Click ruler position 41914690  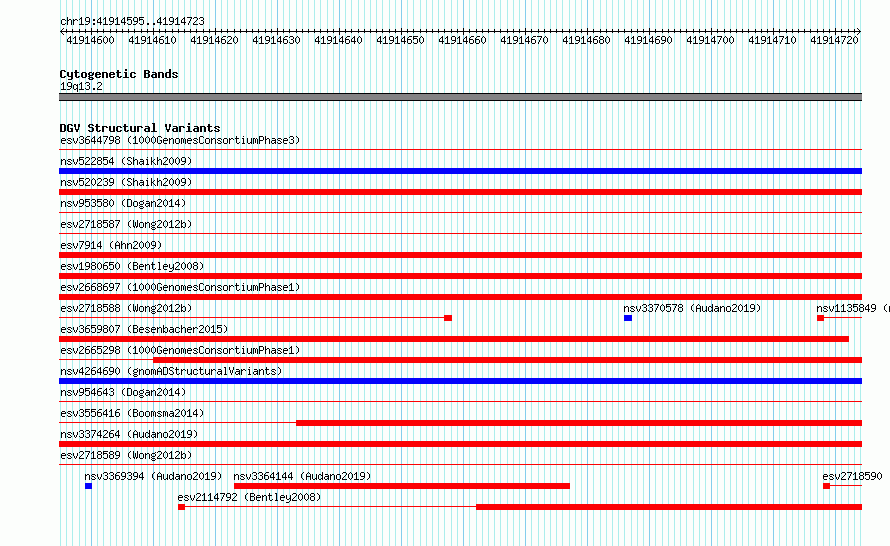pyautogui.click(x=648, y=40)
